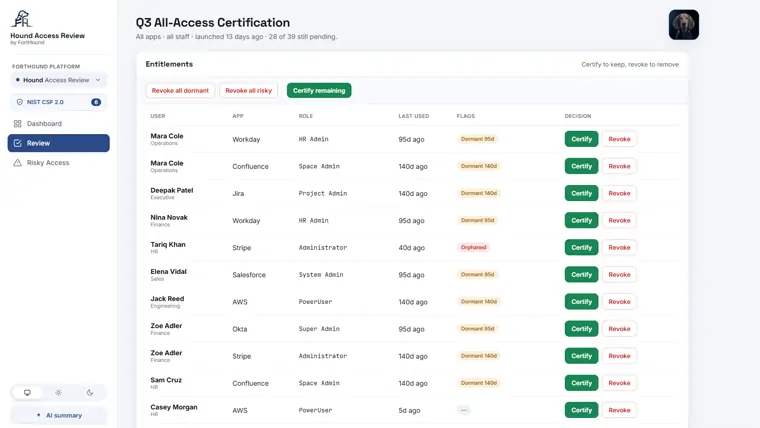The image size is (760, 428).
Task: Certify Casey Morgan's AWS PowerUser access
Action: click(581, 411)
